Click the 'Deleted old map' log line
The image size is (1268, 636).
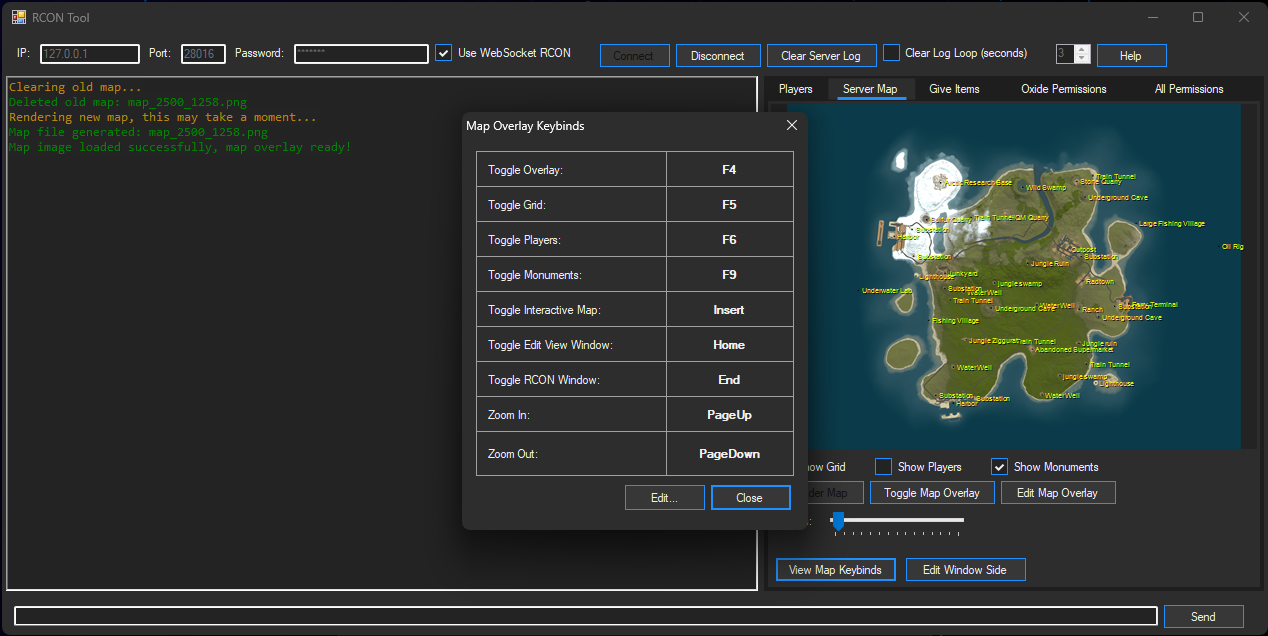click(x=128, y=102)
